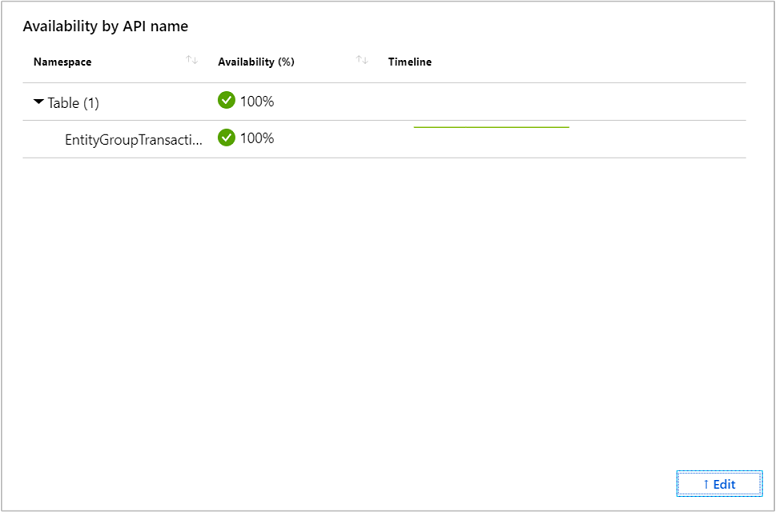Click the right end of the timeline line
The width and height of the screenshot is (776, 512).
click(567, 127)
